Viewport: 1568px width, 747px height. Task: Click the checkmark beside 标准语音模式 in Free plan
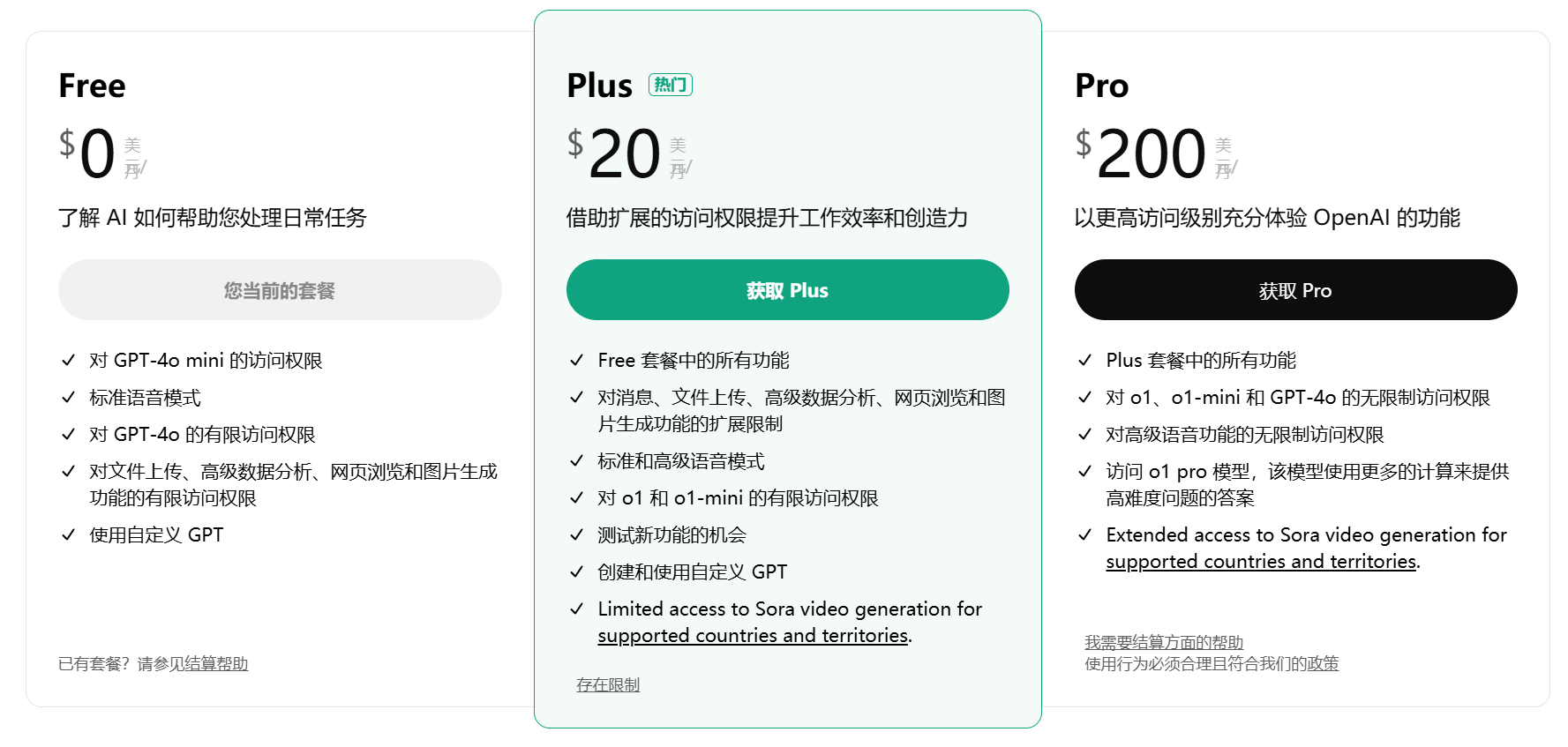click(x=71, y=397)
